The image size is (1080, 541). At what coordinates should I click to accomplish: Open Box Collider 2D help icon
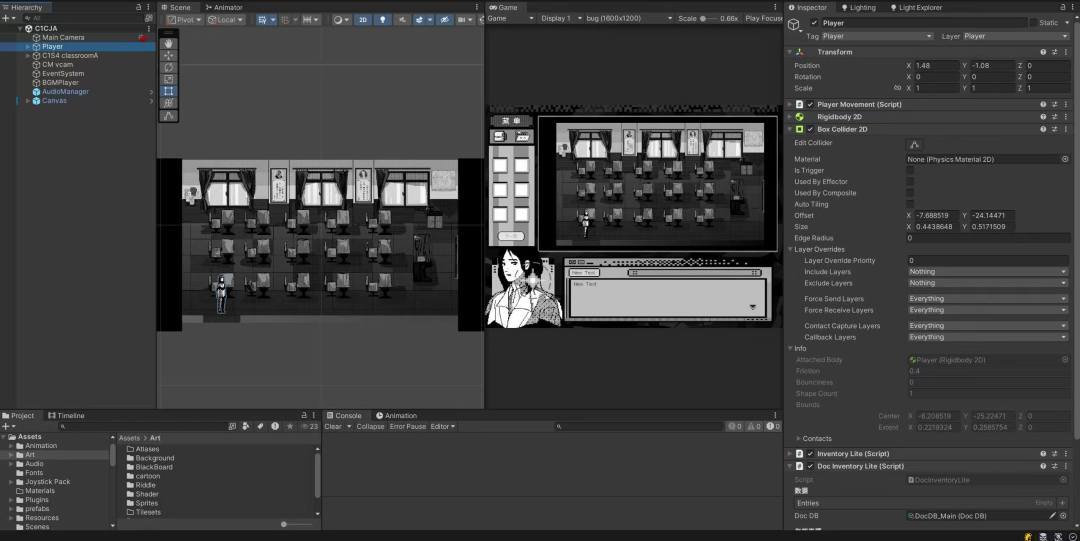click(1043, 129)
